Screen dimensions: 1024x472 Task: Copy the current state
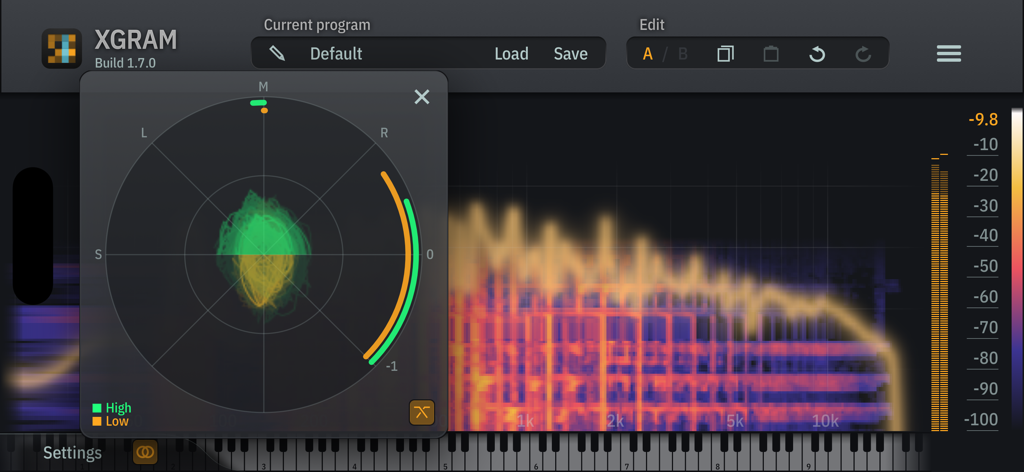click(726, 54)
